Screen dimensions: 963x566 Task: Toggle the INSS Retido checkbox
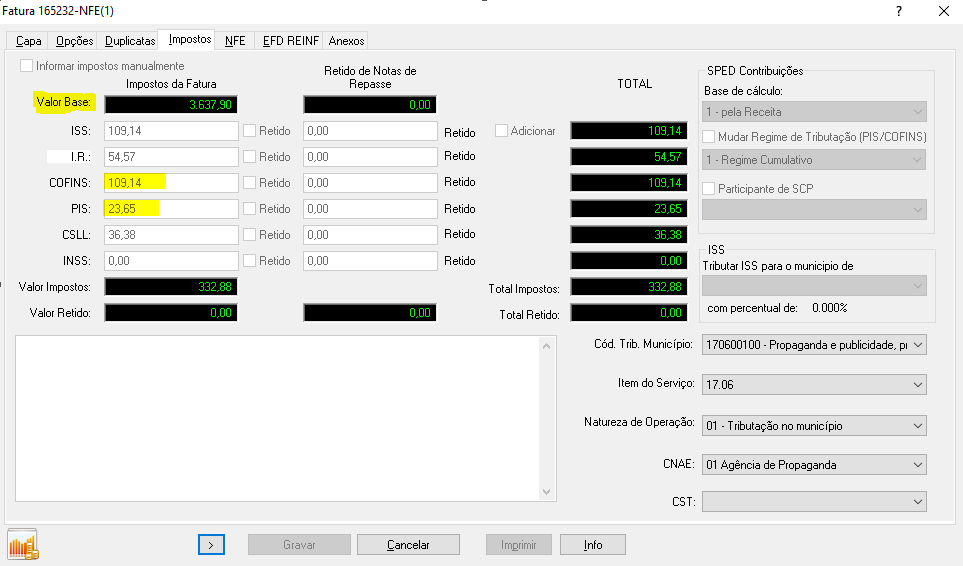pos(249,261)
